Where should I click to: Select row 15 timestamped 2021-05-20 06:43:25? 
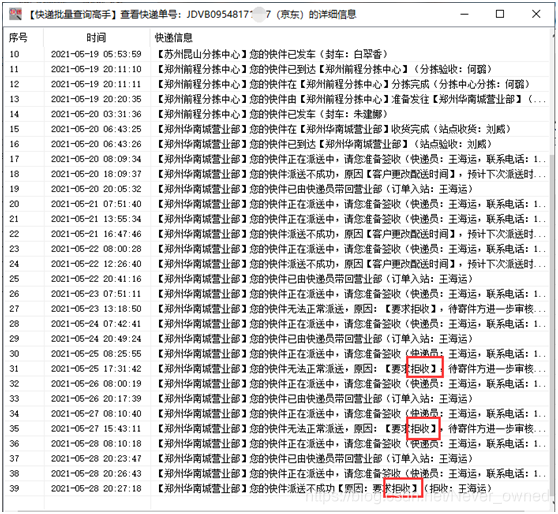click(276, 129)
